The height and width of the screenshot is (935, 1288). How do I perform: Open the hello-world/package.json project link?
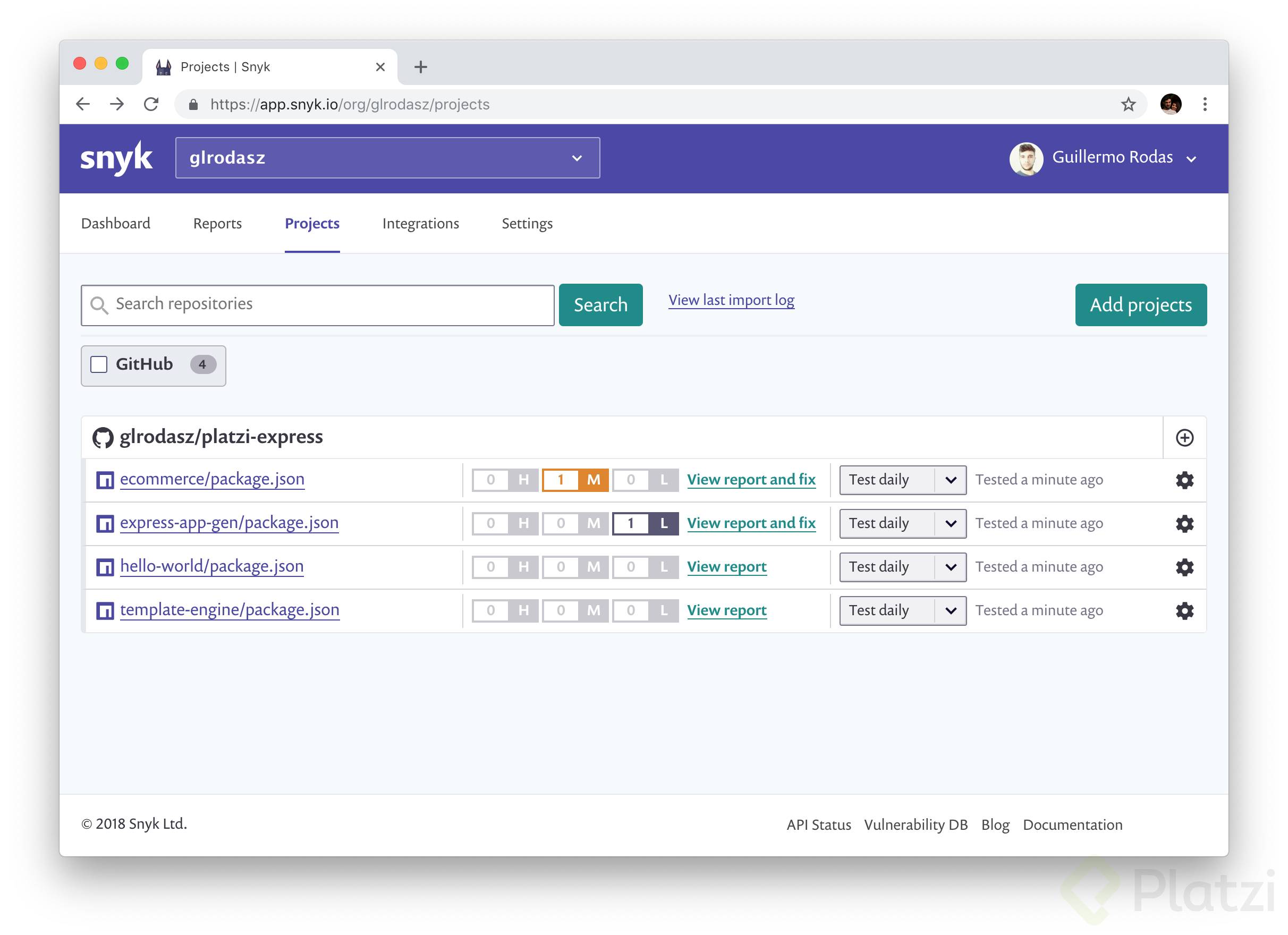212,566
